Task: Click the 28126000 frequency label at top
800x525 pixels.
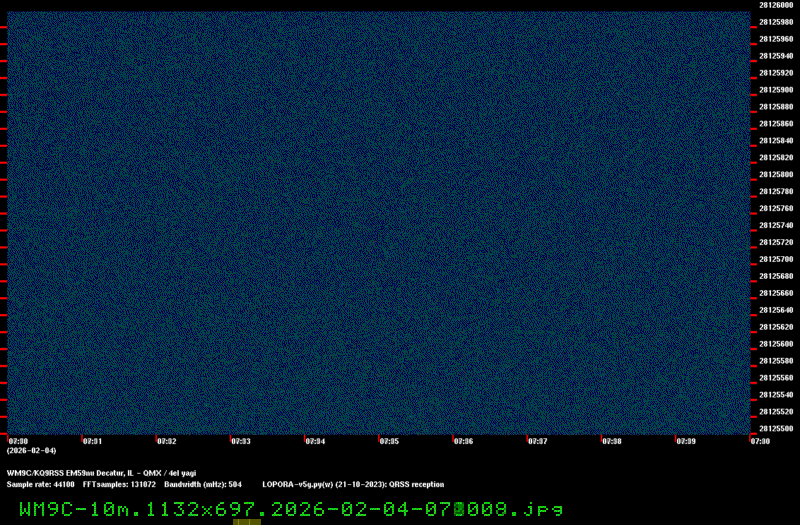Action: pos(776,5)
